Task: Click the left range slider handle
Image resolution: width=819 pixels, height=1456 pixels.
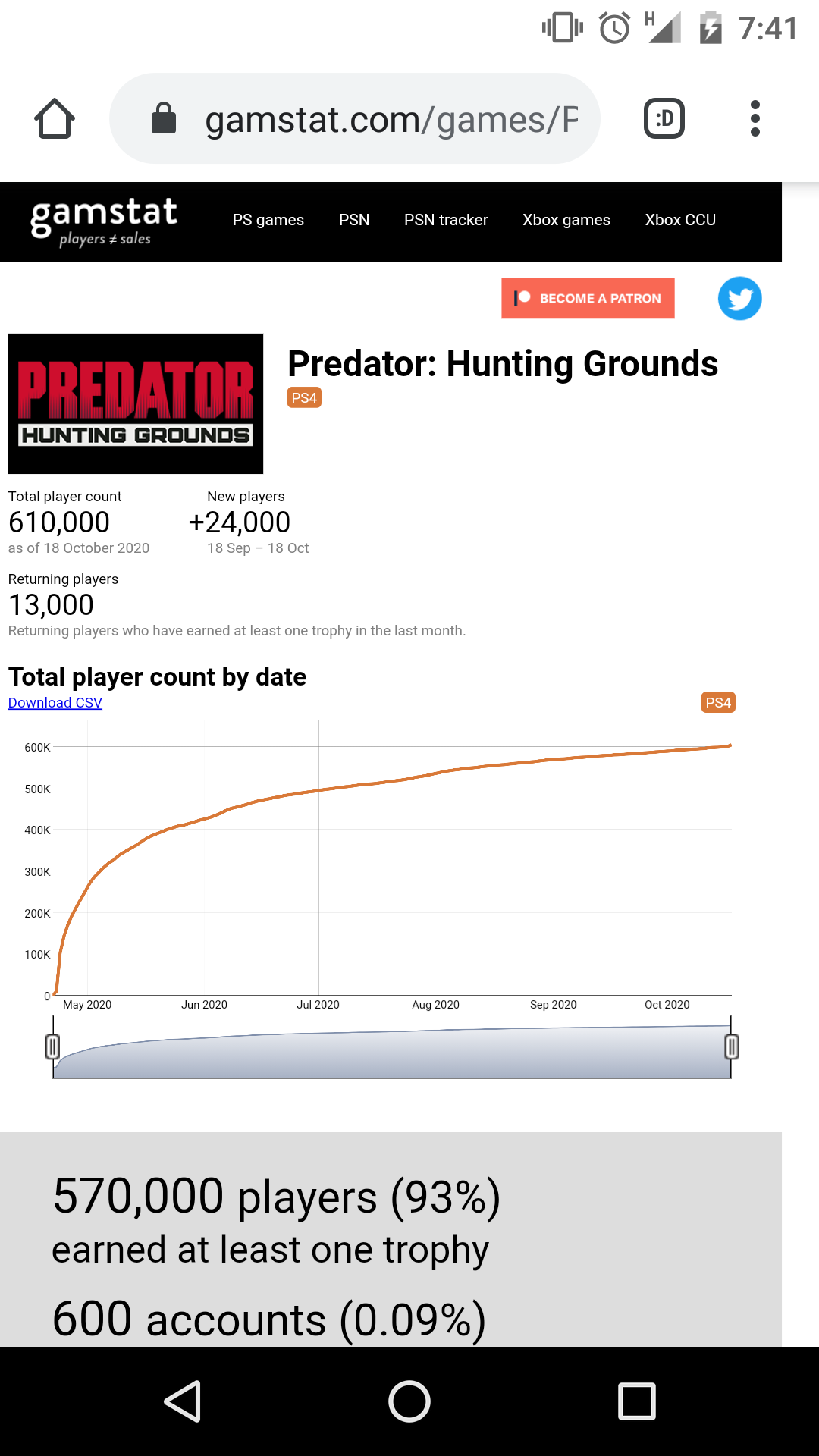Action: coord(52,1047)
